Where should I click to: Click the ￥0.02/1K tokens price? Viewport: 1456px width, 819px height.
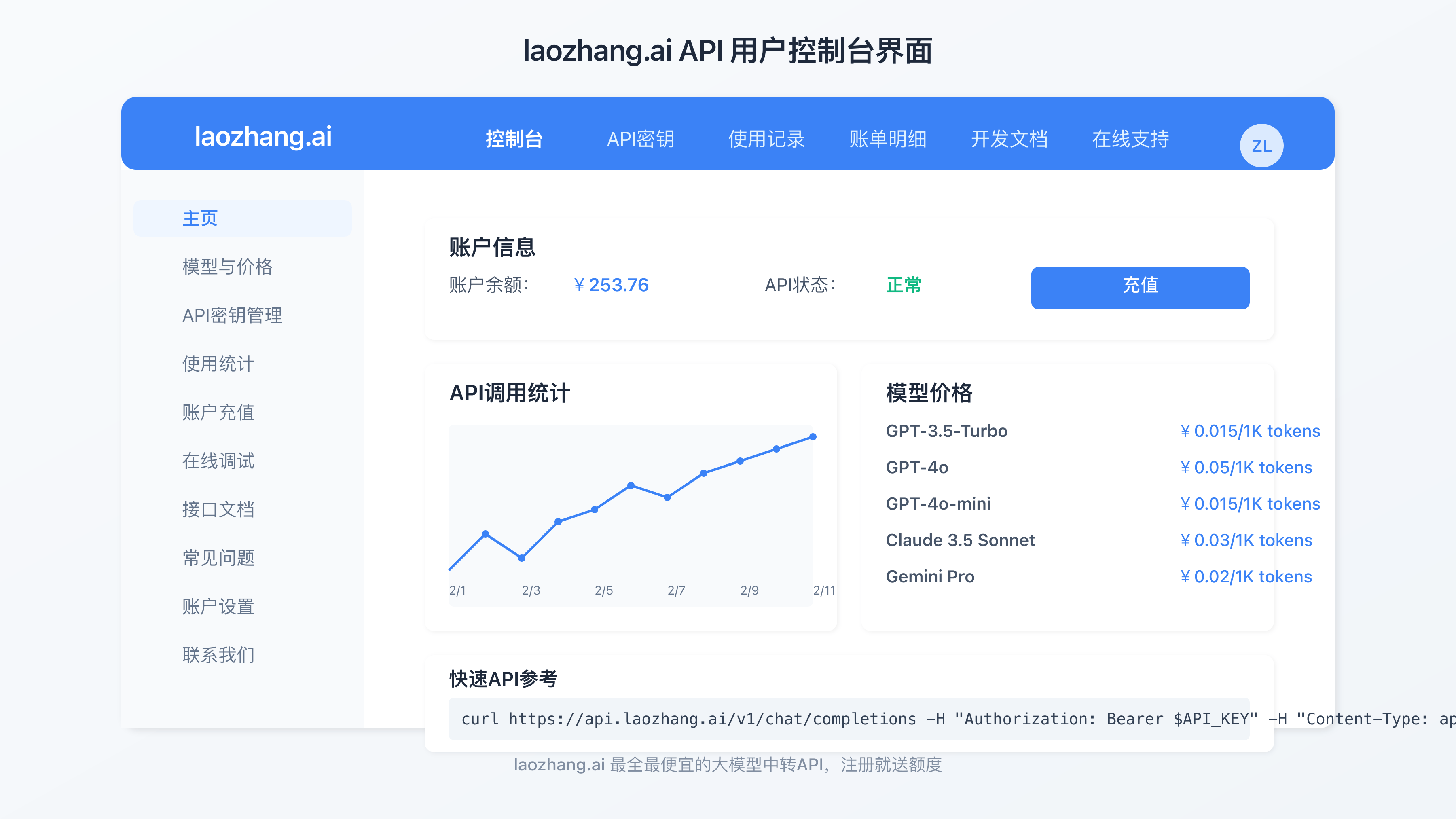click(1246, 576)
